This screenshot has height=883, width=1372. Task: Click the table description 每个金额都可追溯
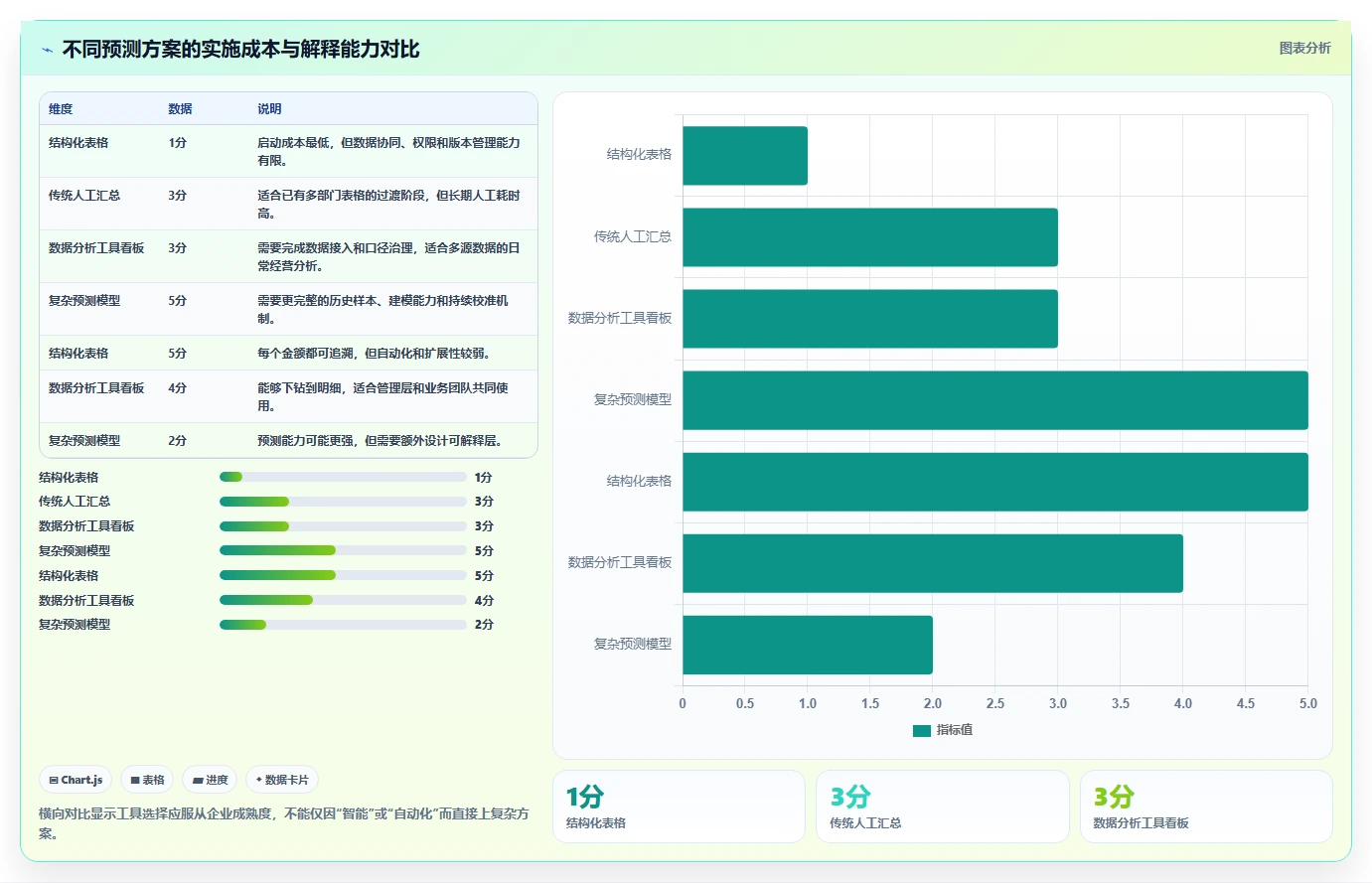click(x=374, y=354)
